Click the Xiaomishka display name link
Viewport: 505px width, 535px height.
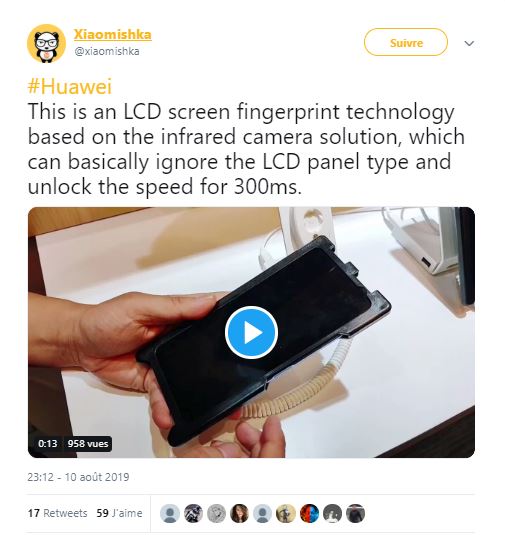pyautogui.click(x=113, y=34)
